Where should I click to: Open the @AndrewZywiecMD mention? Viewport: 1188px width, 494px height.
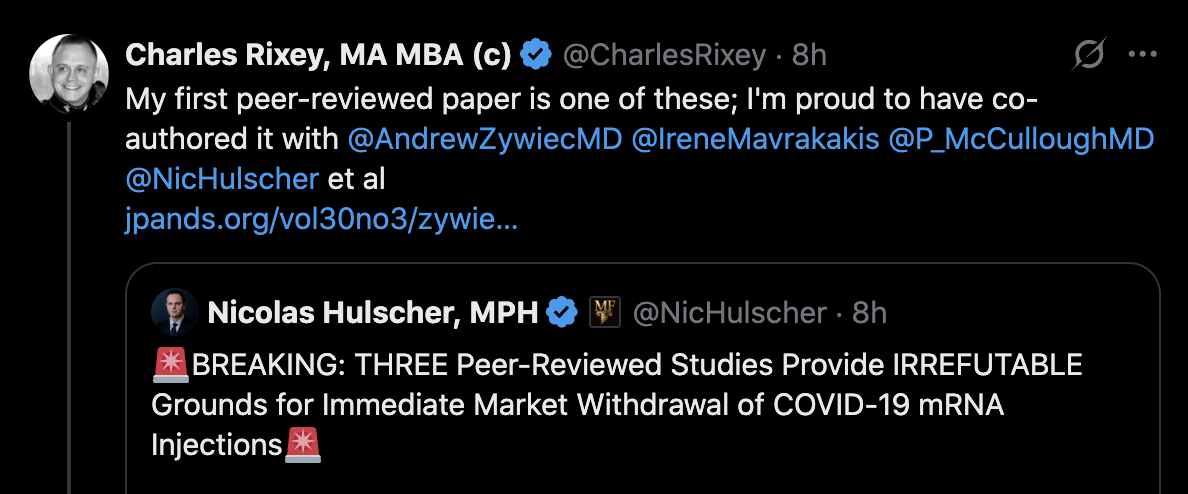point(485,140)
